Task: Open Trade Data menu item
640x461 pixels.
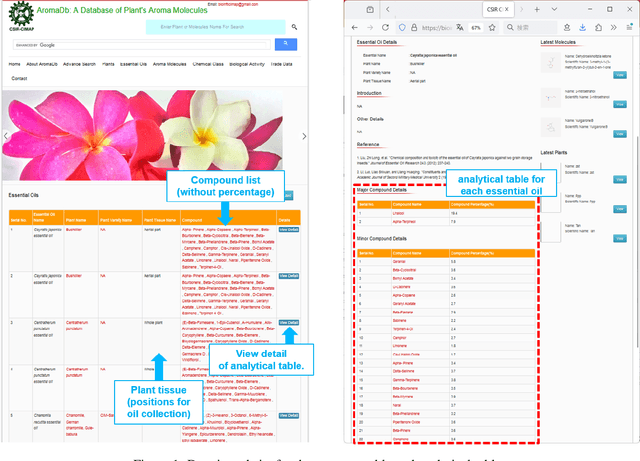Action: (281, 64)
